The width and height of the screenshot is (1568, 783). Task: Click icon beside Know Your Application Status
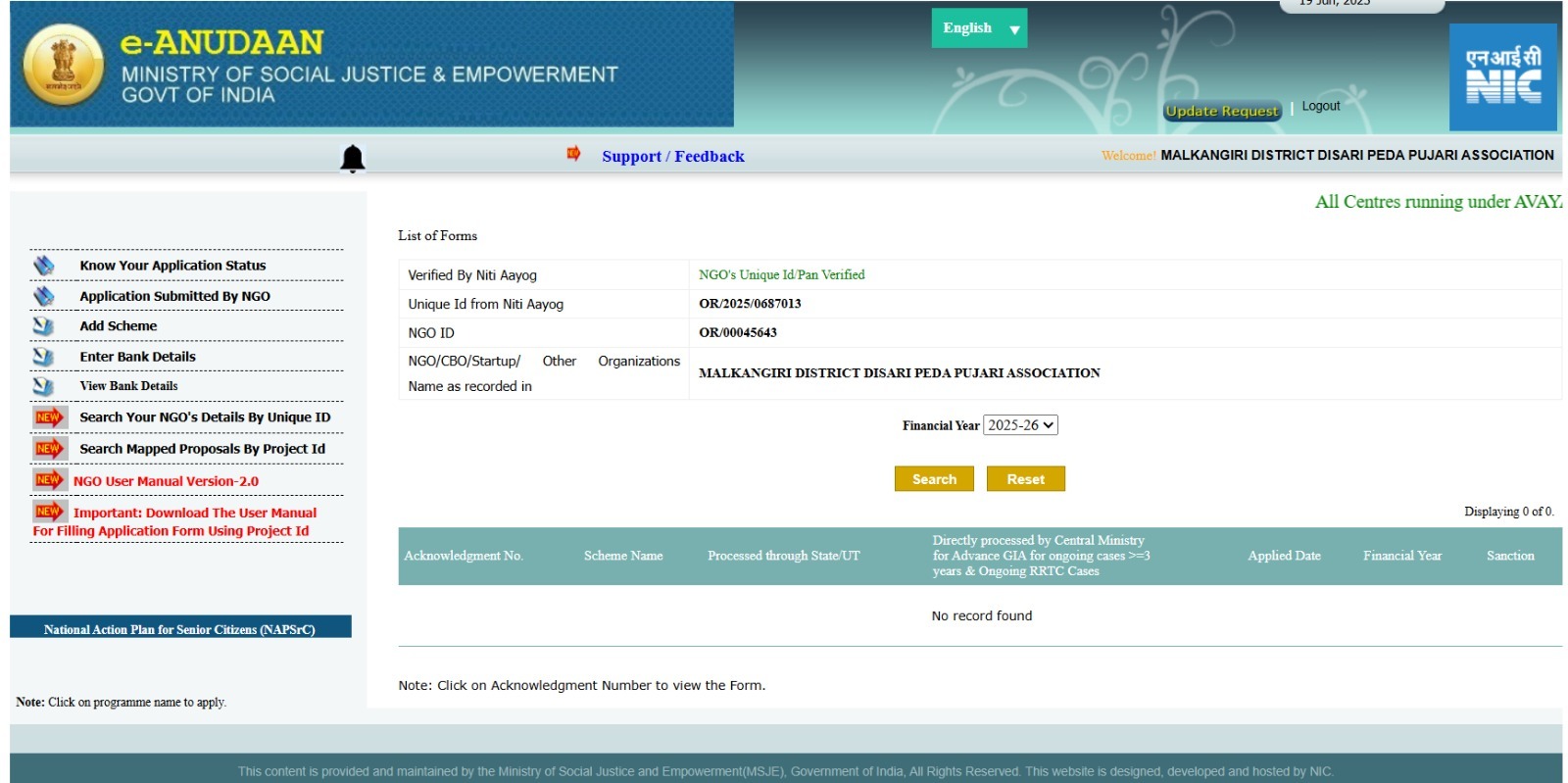[x=44, y=266]
